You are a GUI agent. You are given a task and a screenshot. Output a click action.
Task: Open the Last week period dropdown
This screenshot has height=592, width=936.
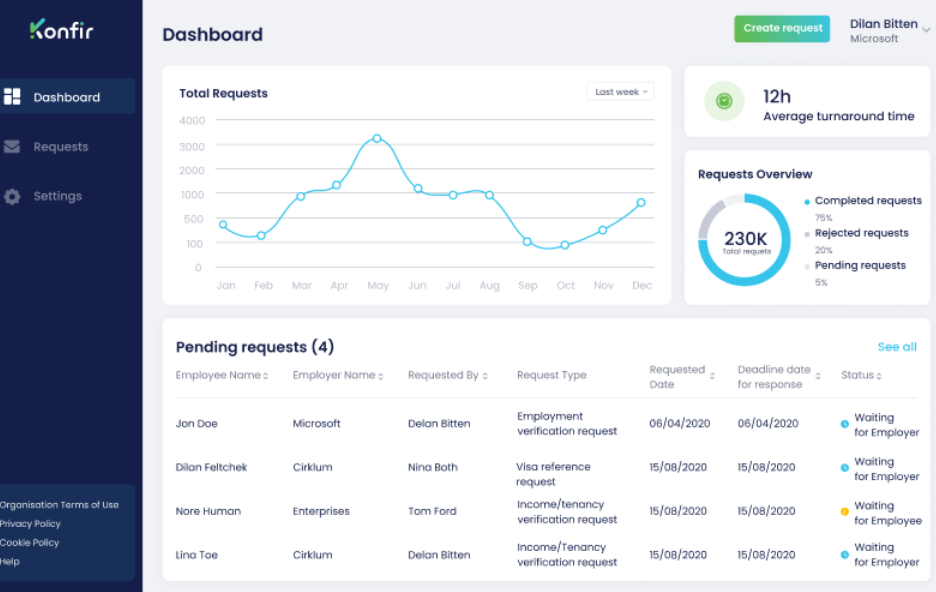[x=620, y=91]
